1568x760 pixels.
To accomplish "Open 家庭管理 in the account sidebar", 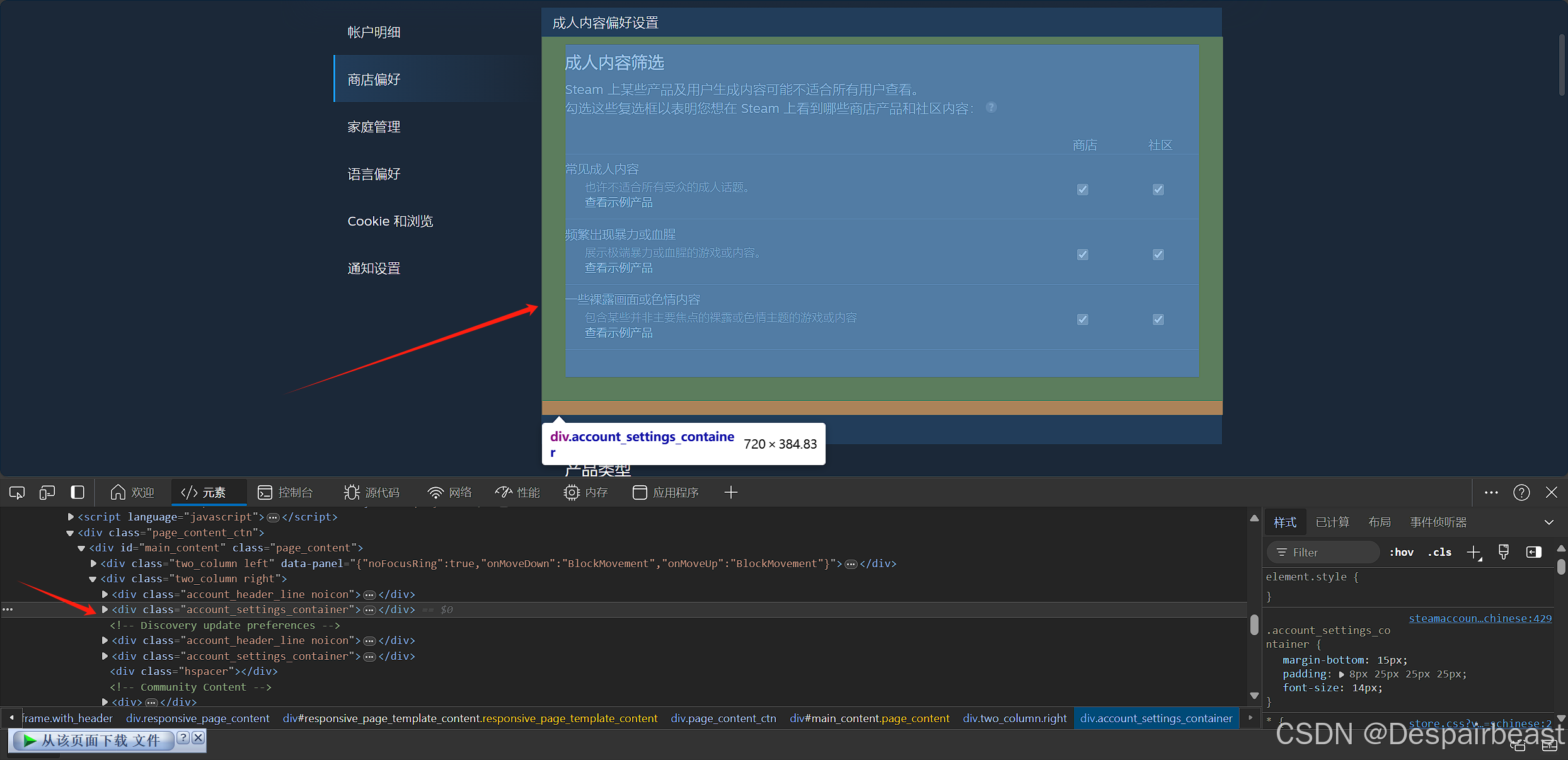I will click(x=374, y=127).
